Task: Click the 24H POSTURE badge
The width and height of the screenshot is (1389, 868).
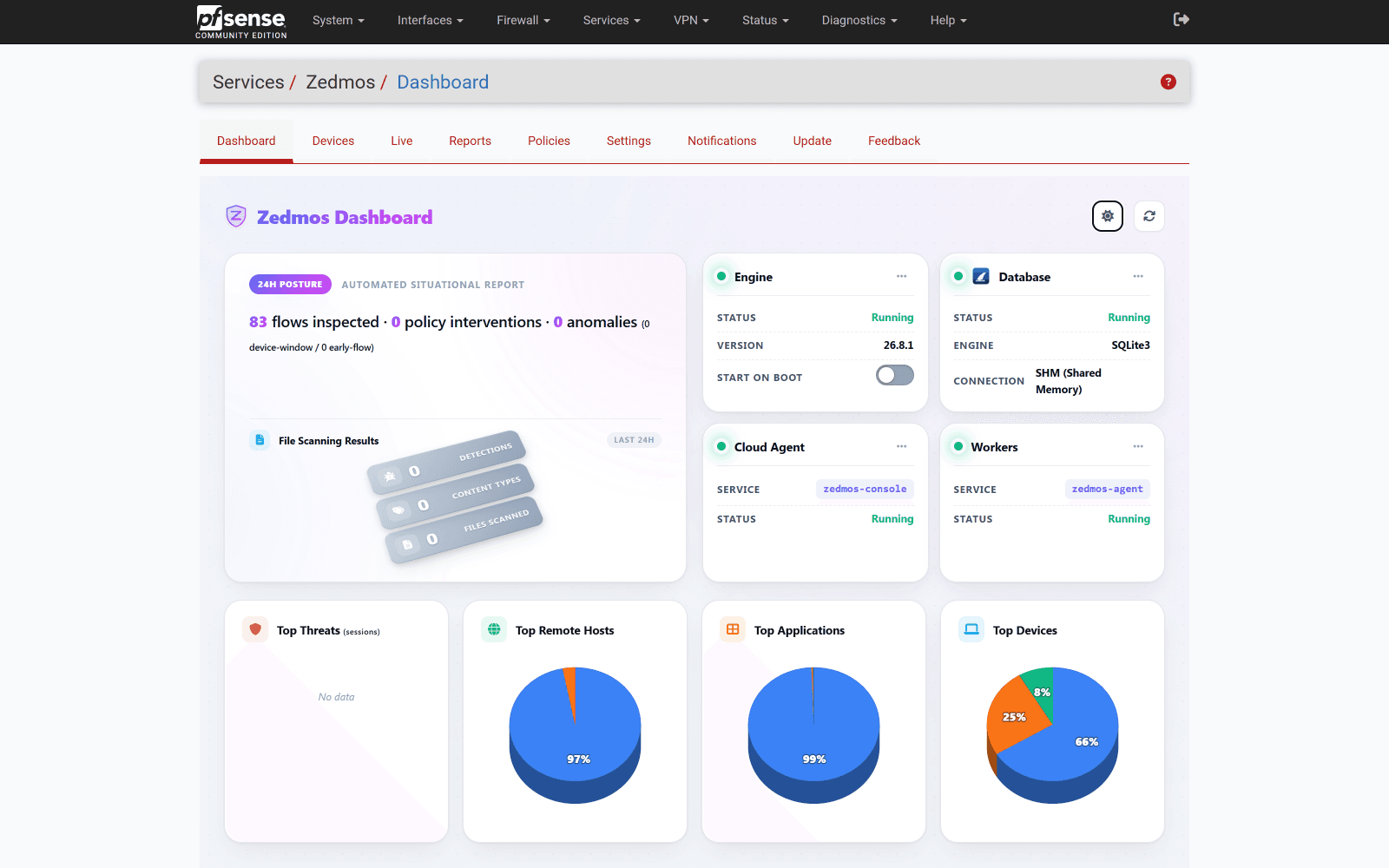Action: [x=290, y=284]
